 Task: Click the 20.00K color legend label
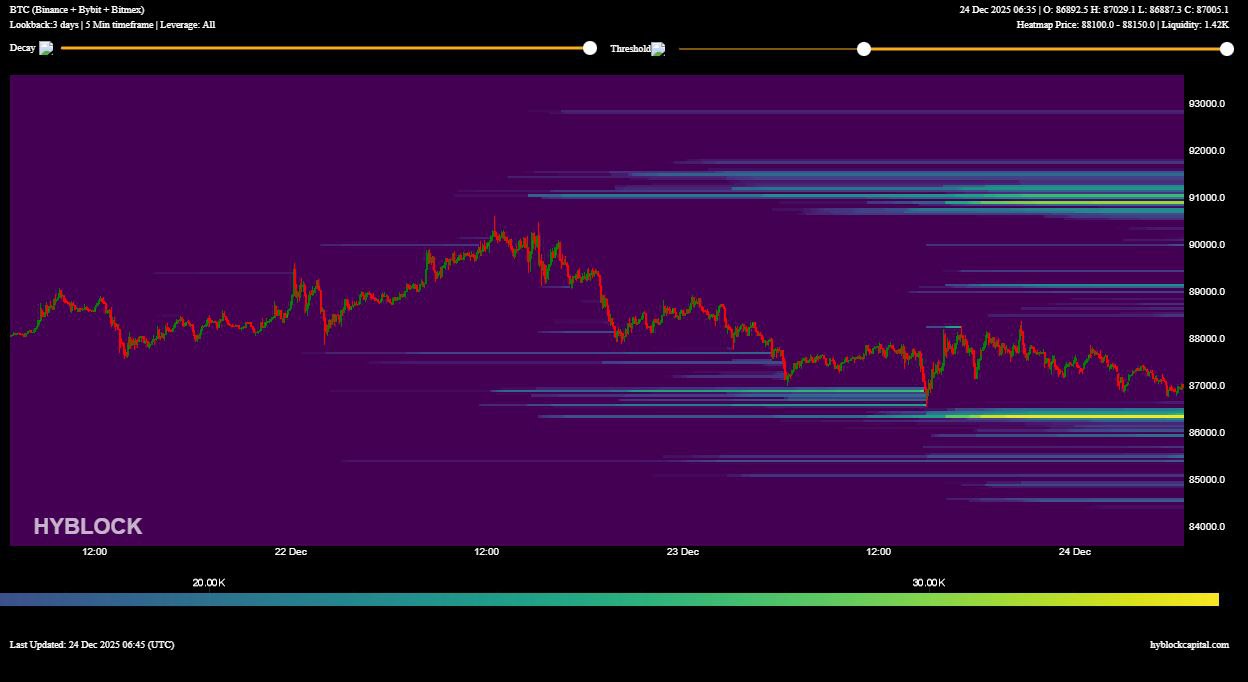pyautogui.click(x=209, y=582)
